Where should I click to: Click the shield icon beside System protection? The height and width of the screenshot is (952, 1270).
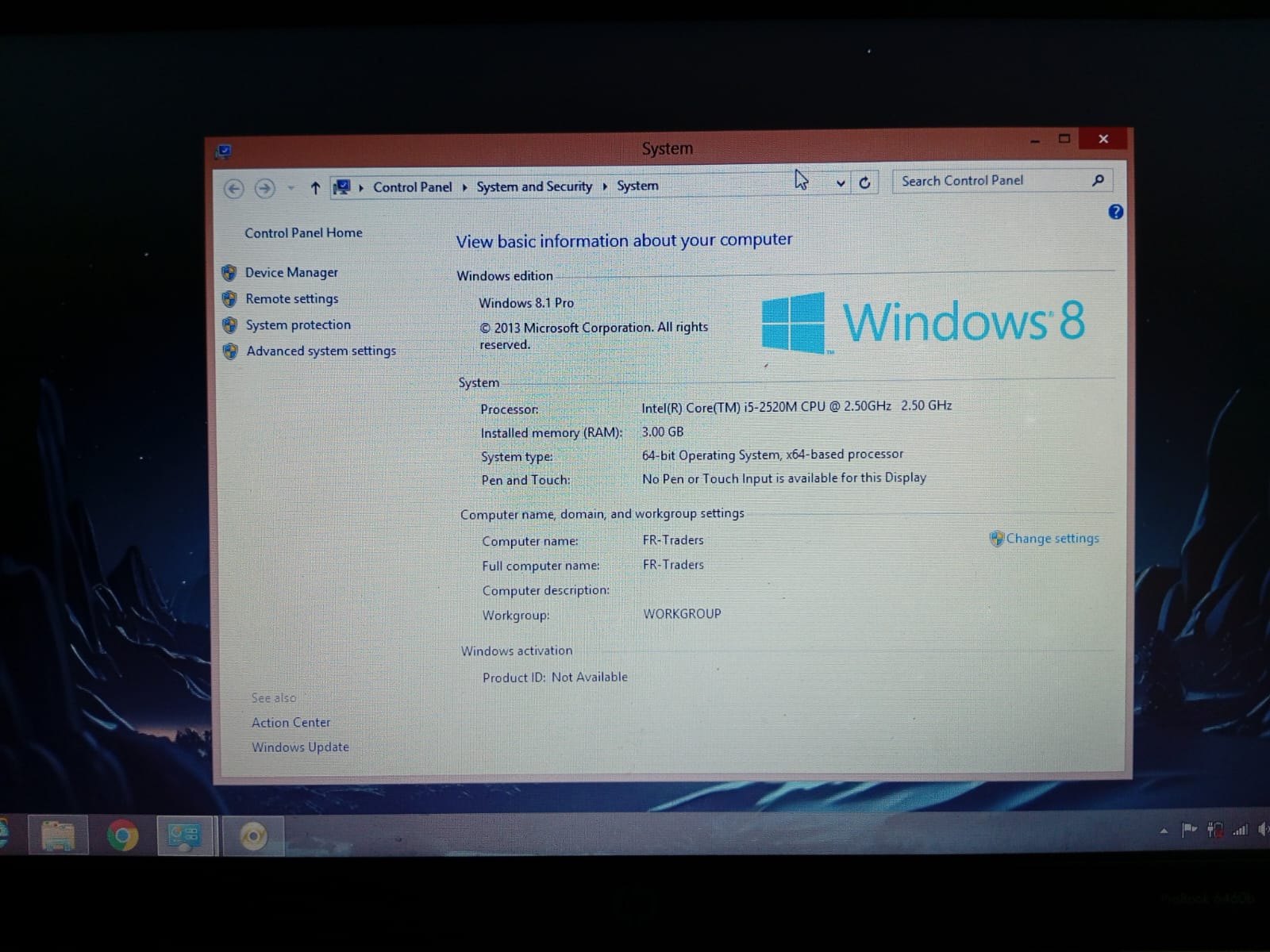[x=230, y=325]
